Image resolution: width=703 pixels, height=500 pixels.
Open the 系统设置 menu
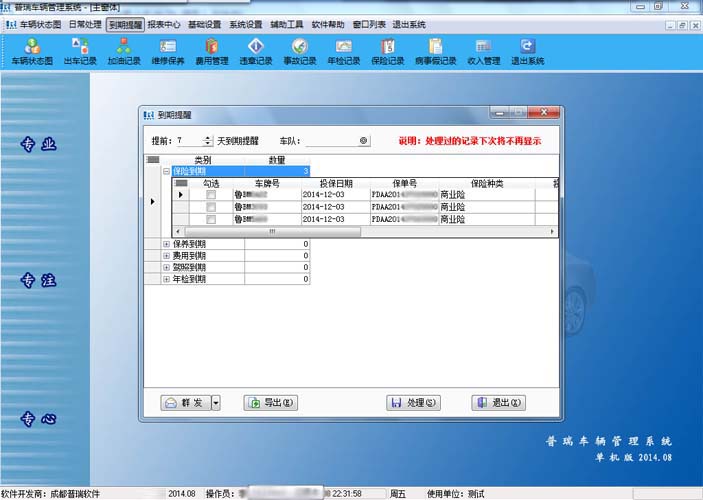(x=246, y=25)
